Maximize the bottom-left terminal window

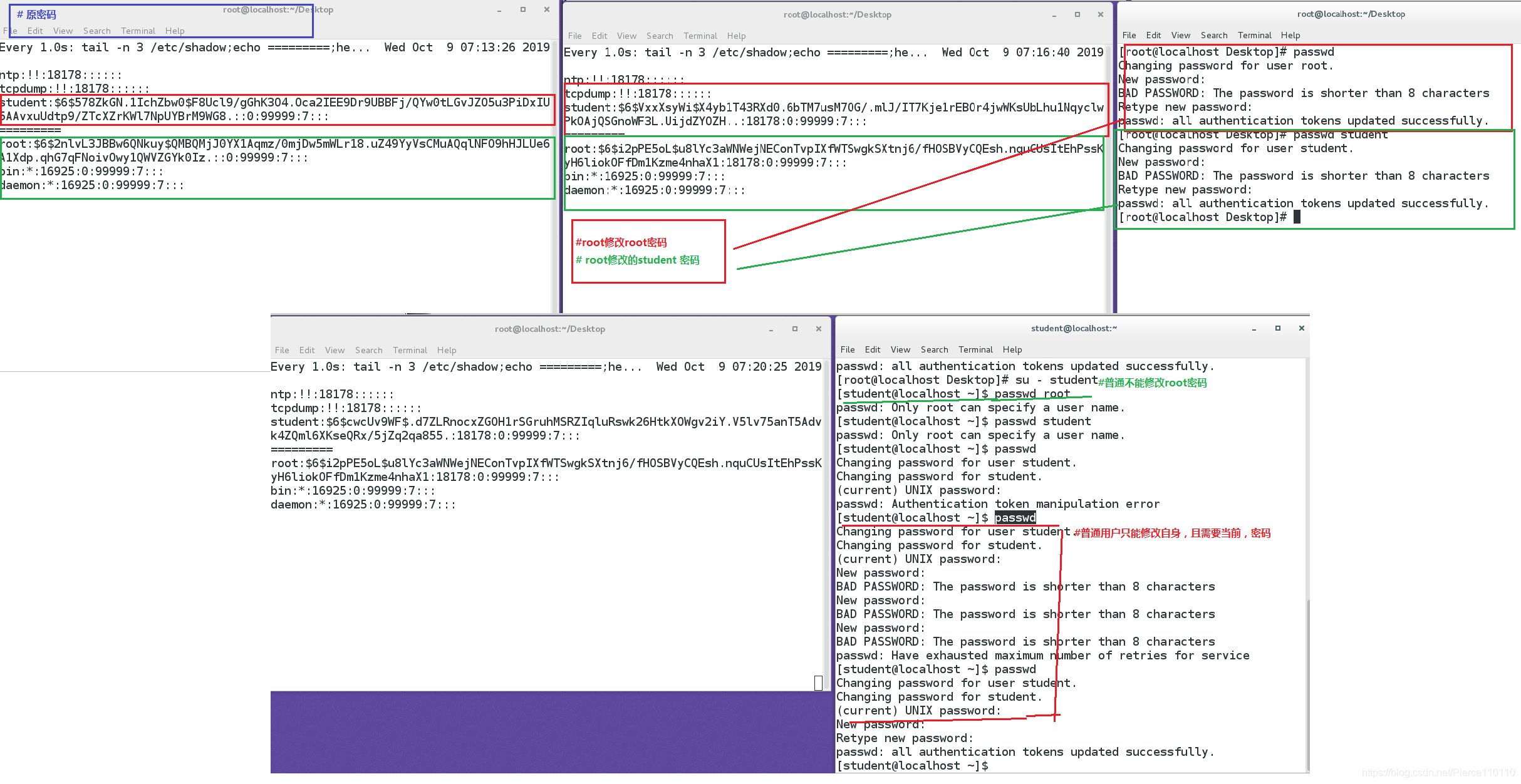pyautogui.click(x=795, y=329)
